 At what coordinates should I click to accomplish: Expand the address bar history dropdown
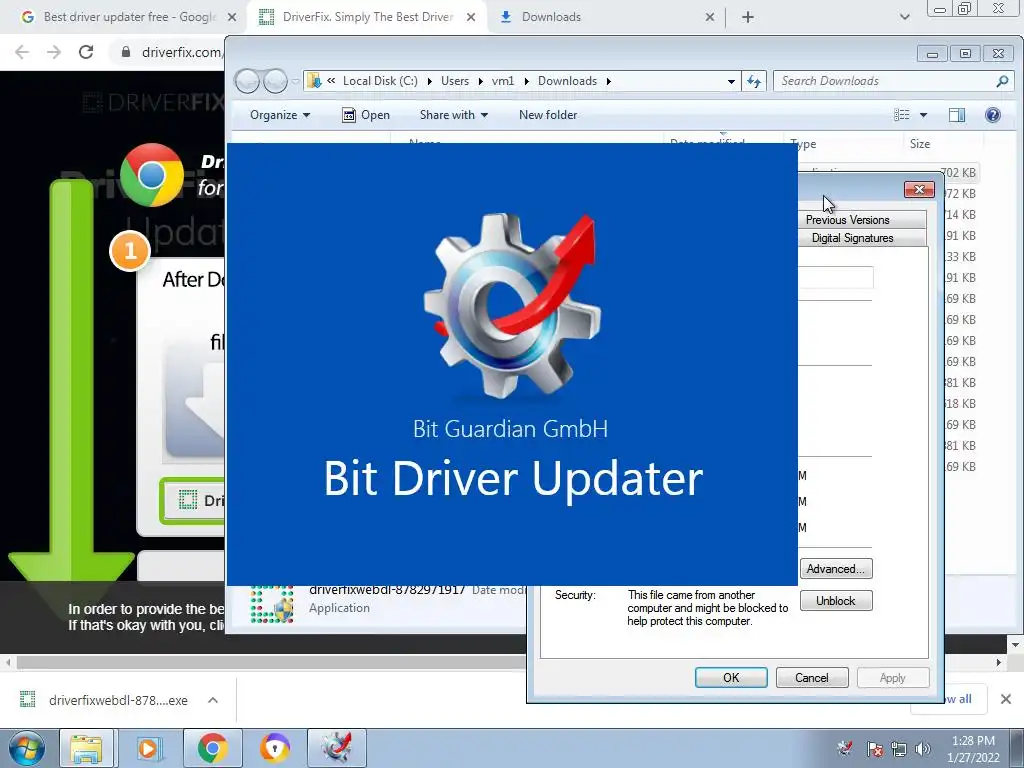[x=731, y=81]
